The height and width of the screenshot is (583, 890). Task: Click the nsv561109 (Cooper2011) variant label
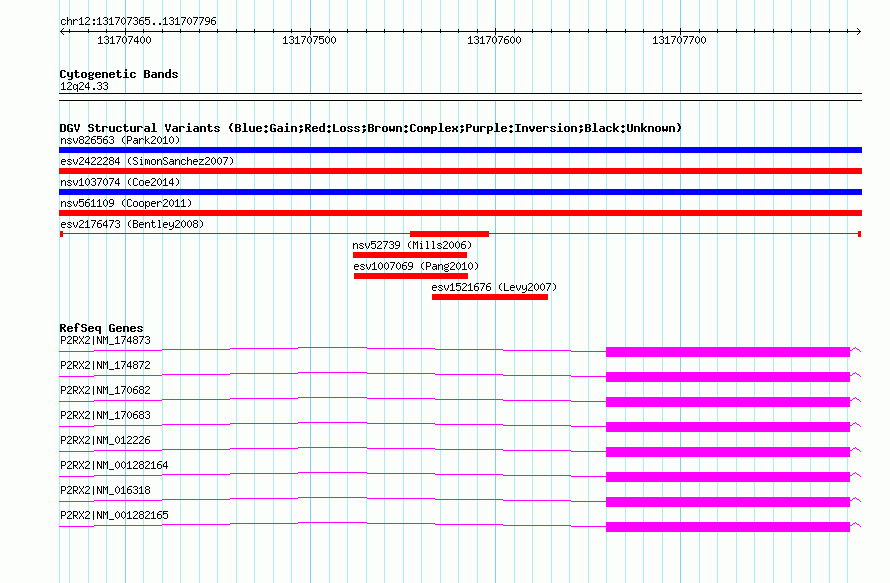click(126, 203)
